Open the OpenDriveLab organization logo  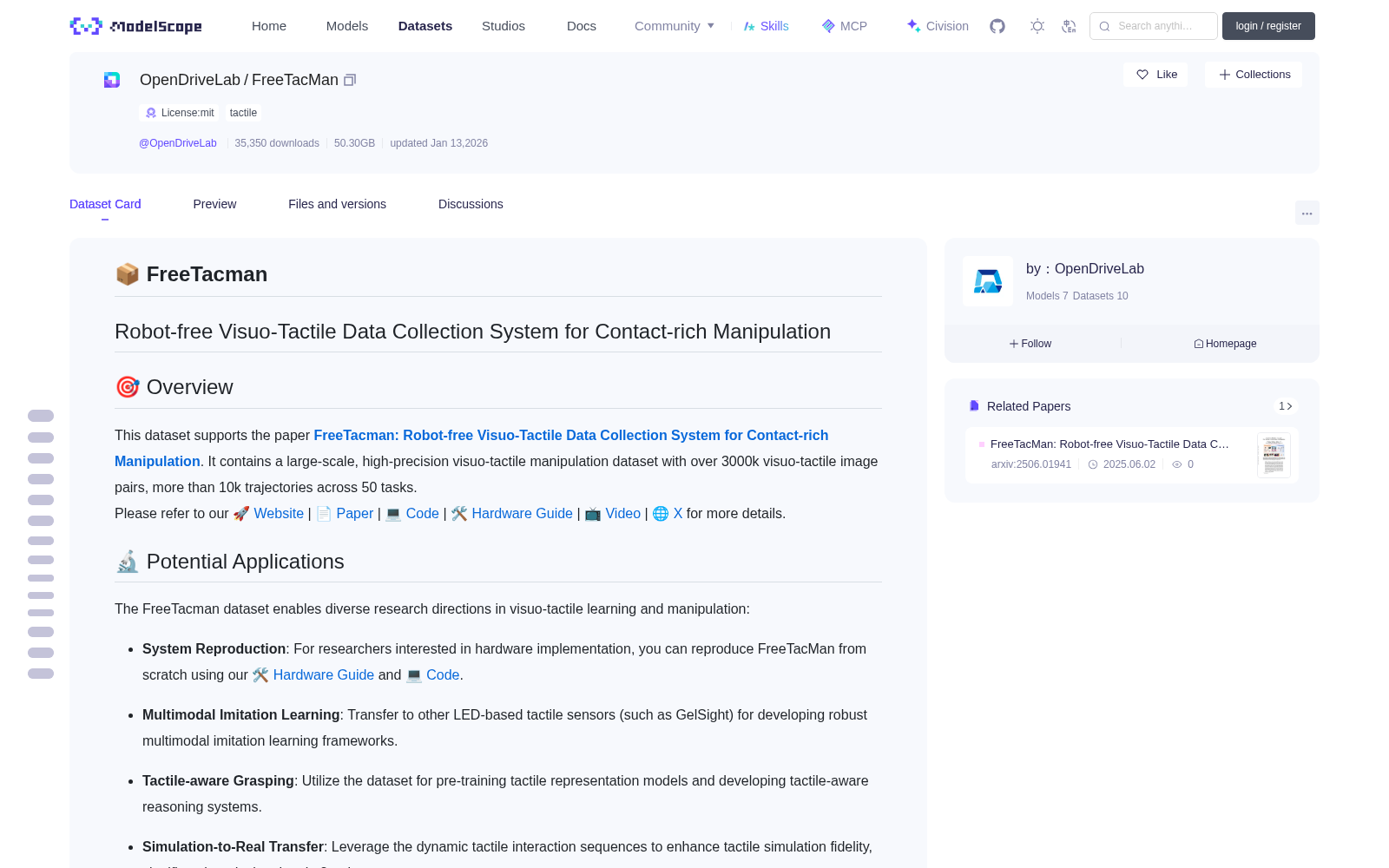(x=988, y=281)
